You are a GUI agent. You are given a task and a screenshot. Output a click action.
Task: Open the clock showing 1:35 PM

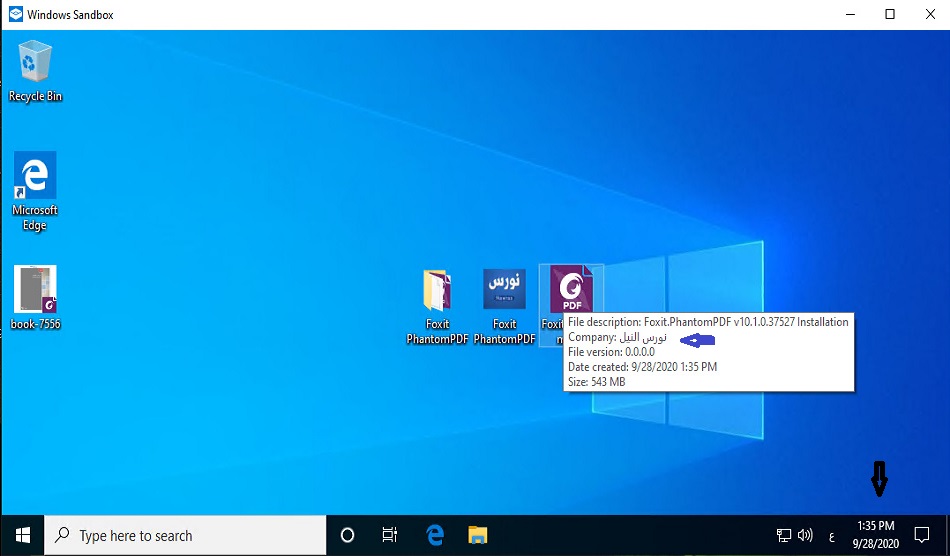[x=876, y=535]
